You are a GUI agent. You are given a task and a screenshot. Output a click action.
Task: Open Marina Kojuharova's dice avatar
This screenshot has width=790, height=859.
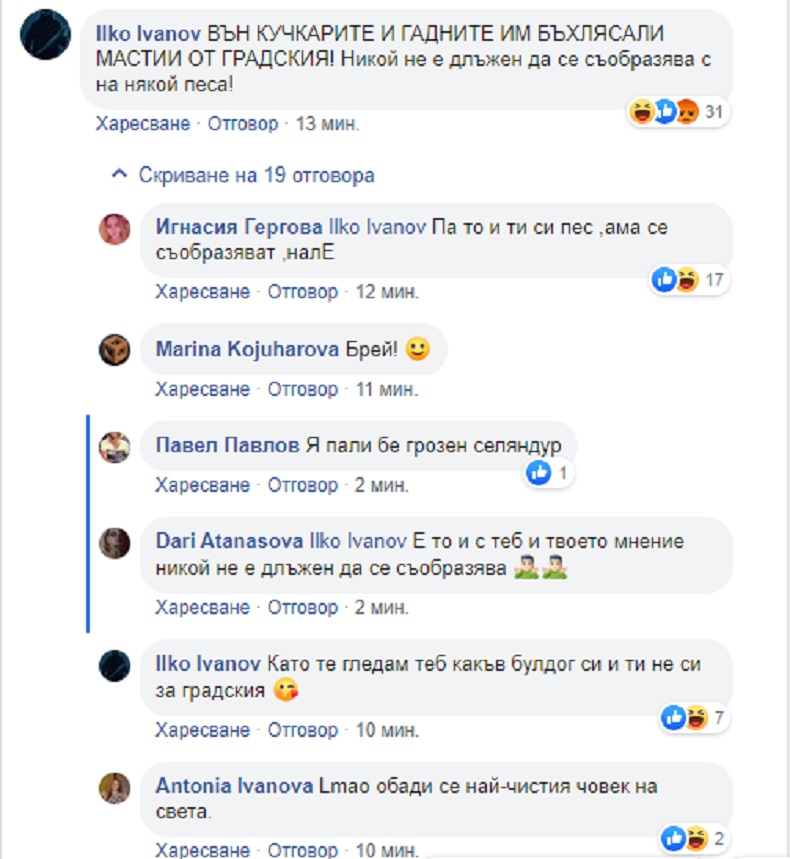(x=115, y=350)
